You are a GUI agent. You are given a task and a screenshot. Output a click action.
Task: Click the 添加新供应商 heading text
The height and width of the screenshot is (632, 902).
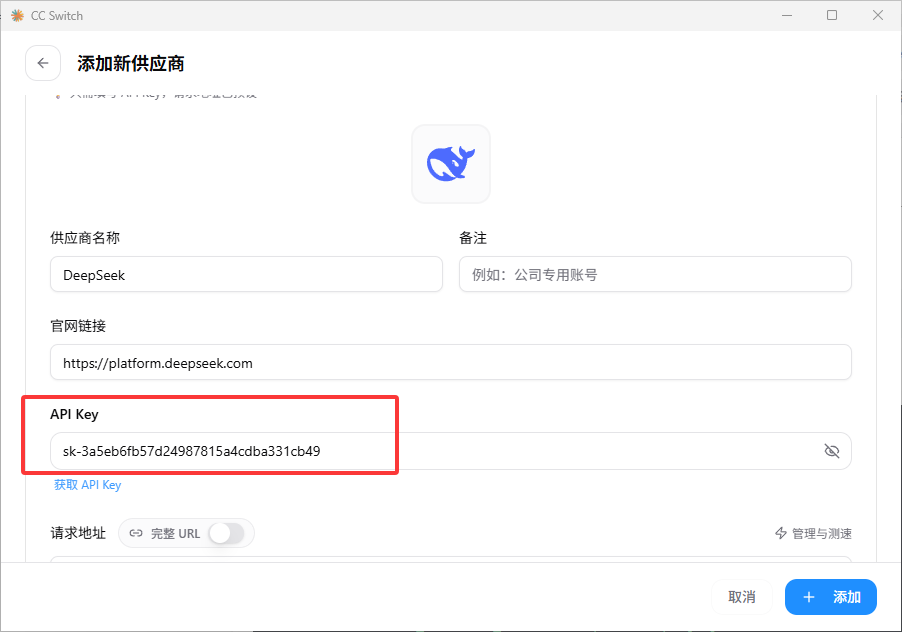click(131, 63)
